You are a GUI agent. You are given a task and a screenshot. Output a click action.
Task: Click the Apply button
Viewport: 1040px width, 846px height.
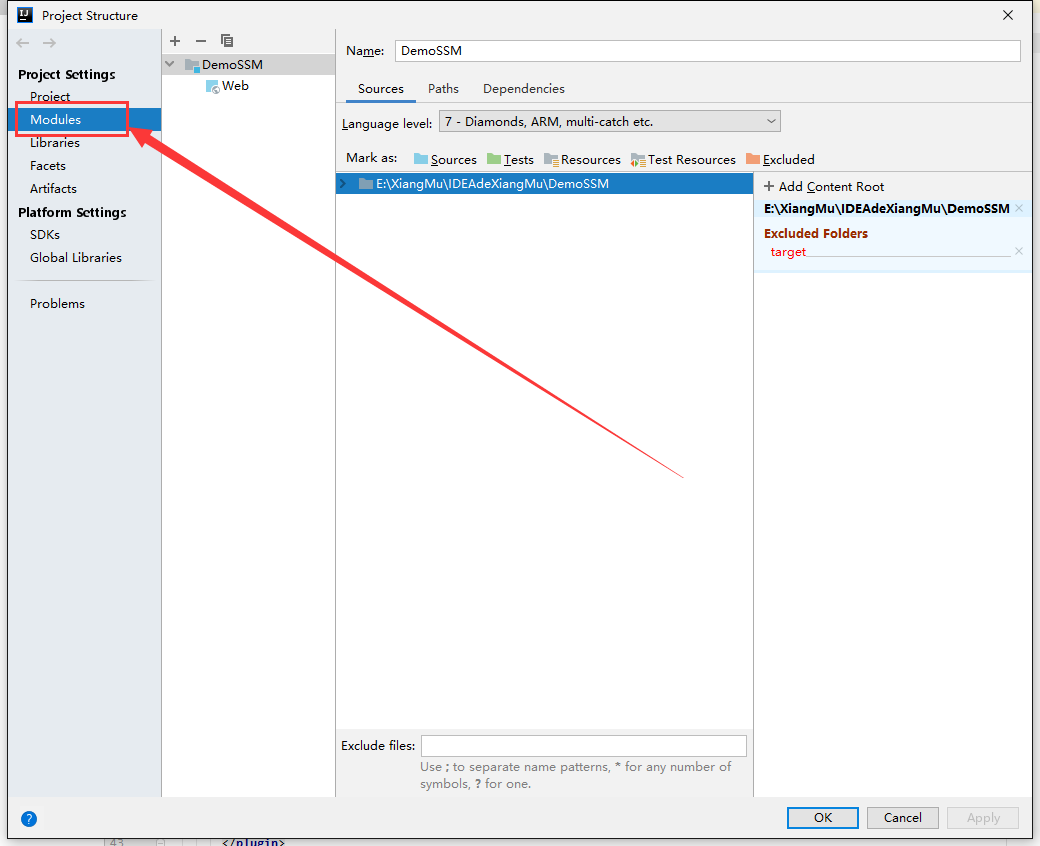(x=983, y=817)
